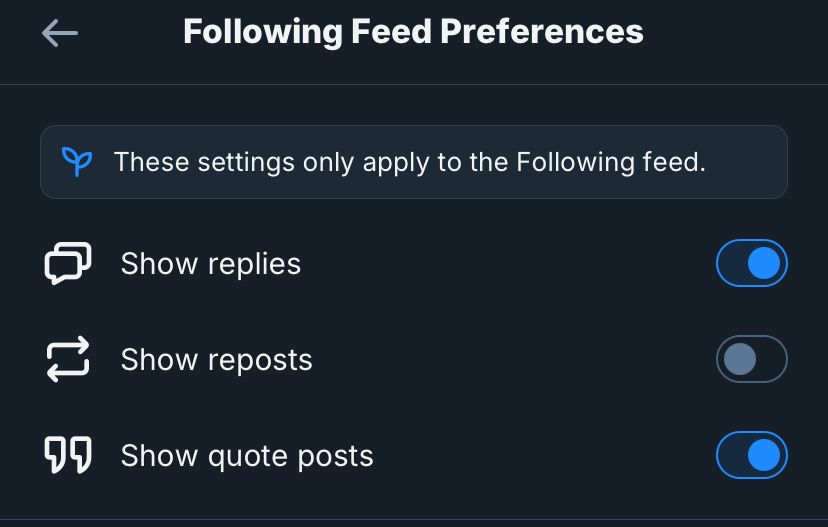Click the word Following in the banner

point(575,162)
